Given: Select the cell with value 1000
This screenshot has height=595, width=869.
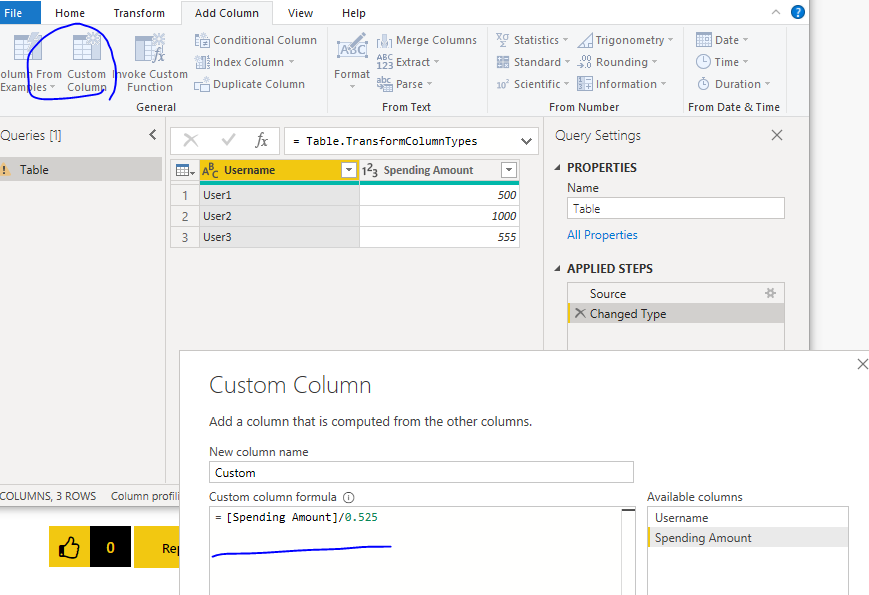Looking at the screenshot, I should click(439, 216).
